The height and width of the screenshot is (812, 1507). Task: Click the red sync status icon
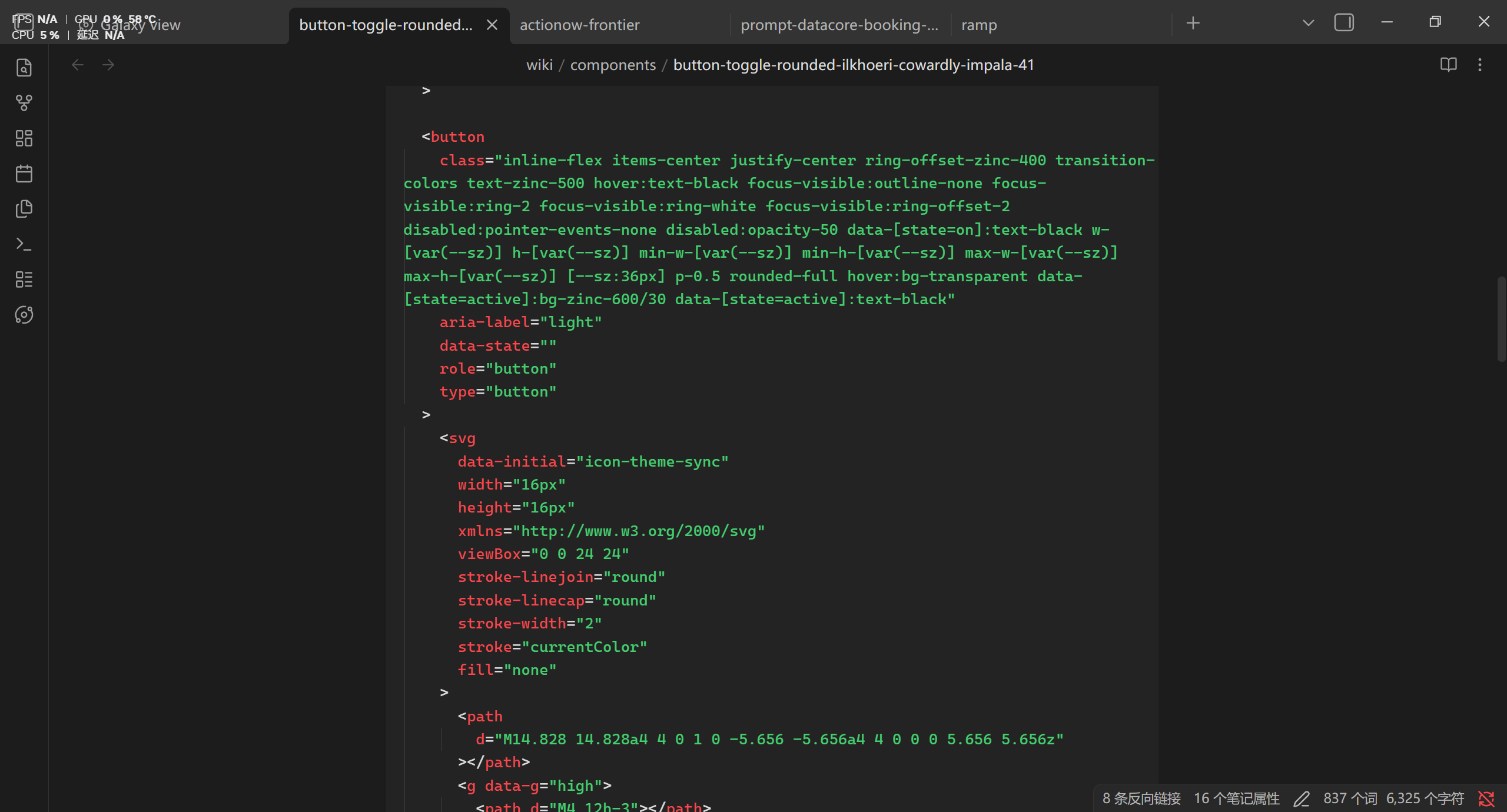coord(1486,798)
